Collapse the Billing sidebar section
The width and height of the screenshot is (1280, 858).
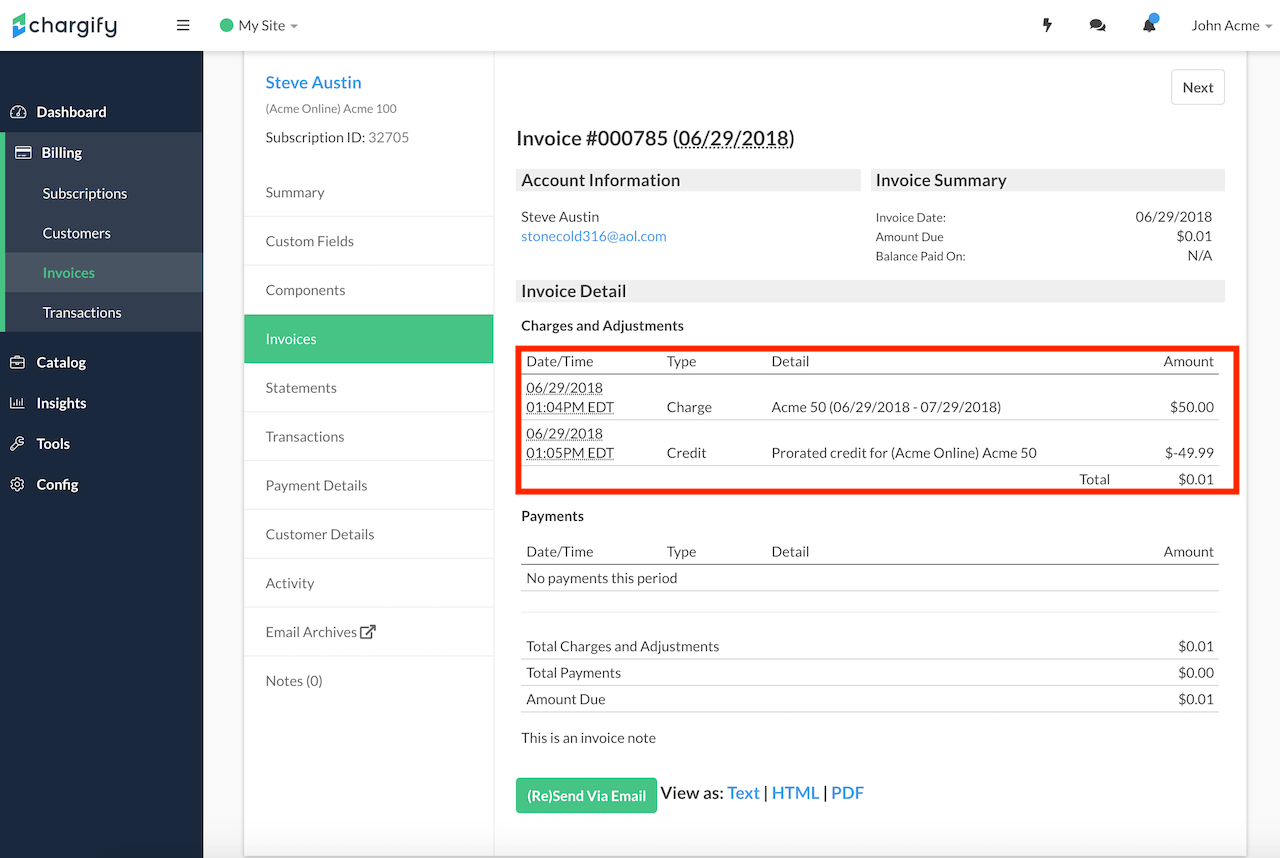61,153
